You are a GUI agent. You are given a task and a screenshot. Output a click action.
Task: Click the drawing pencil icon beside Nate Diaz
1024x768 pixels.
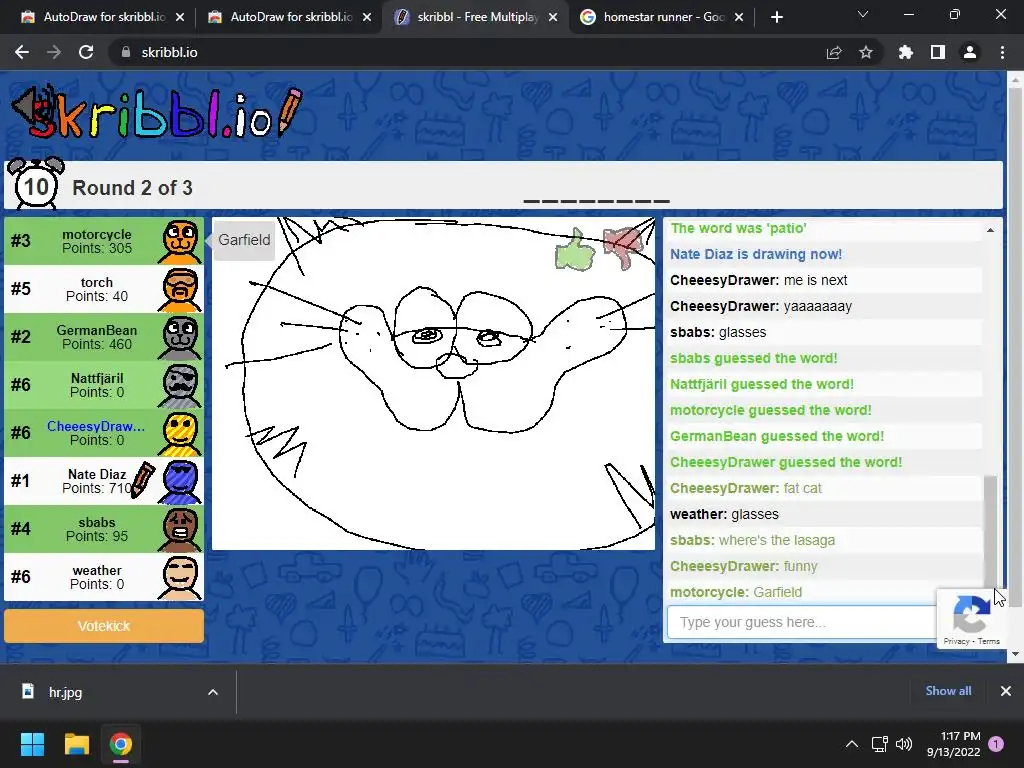tap(143, 480)
